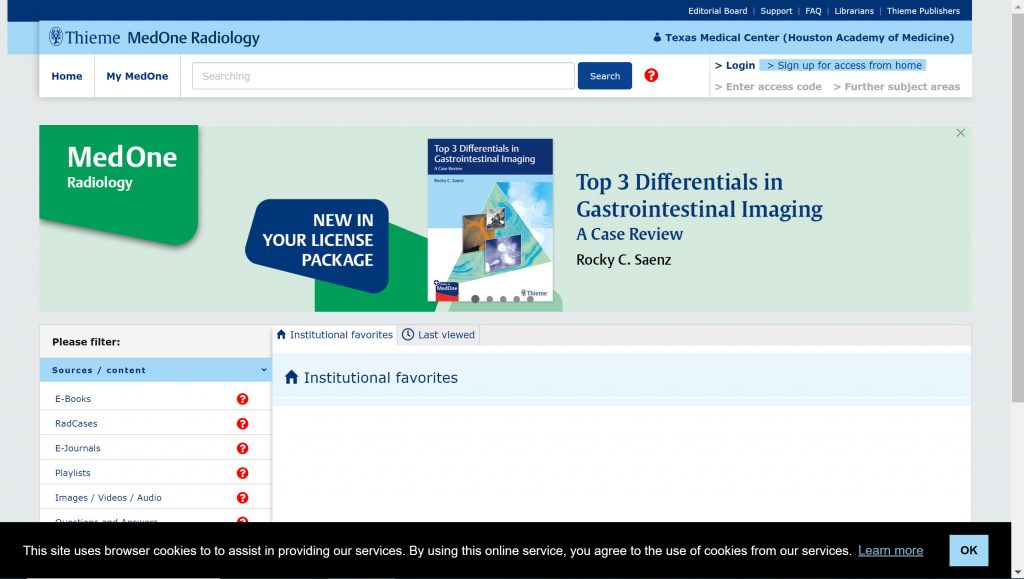Click the Enter access code link

pos(768,87)
